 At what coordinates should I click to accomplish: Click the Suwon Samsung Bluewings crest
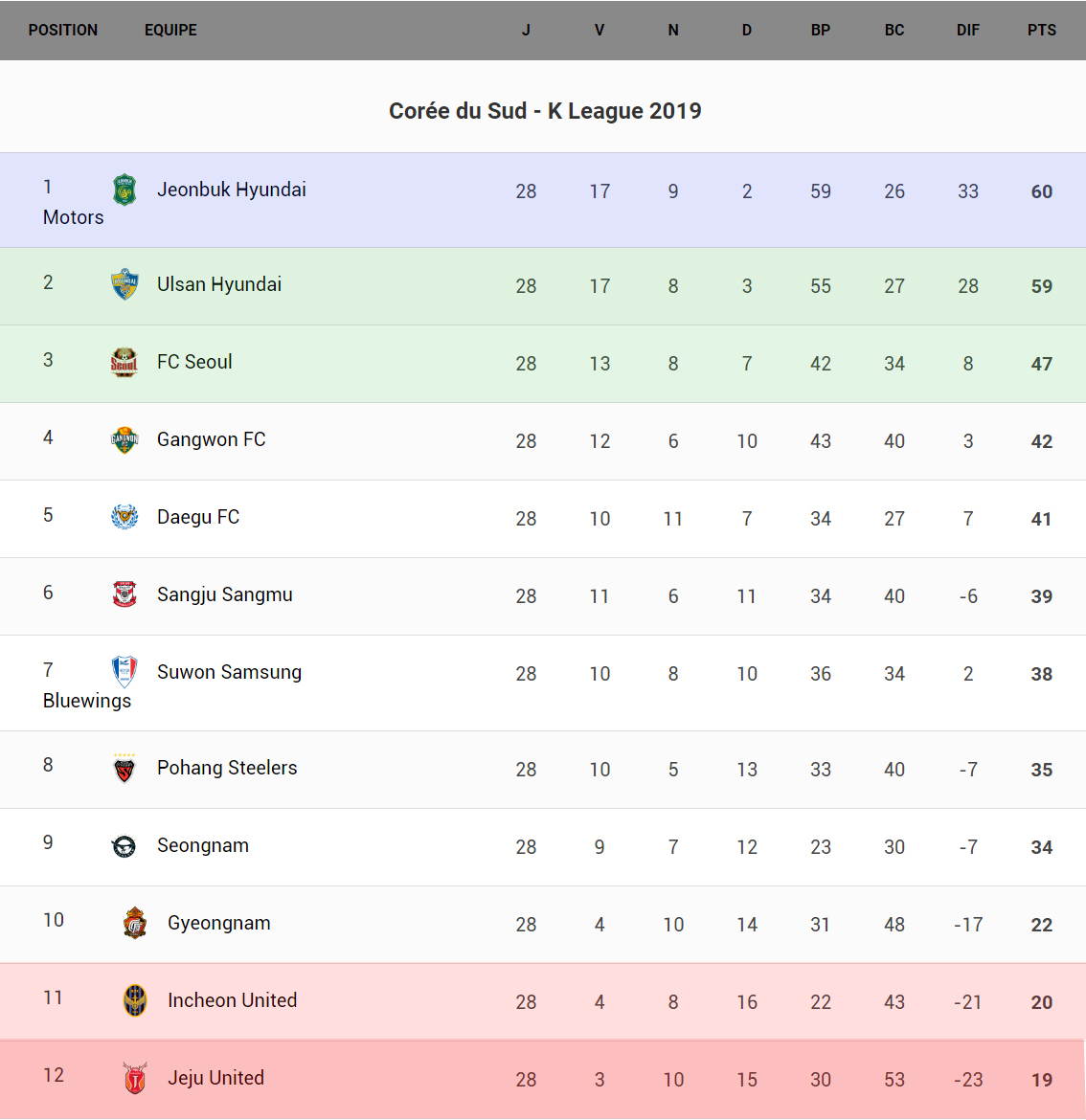(x=124, y=672)
